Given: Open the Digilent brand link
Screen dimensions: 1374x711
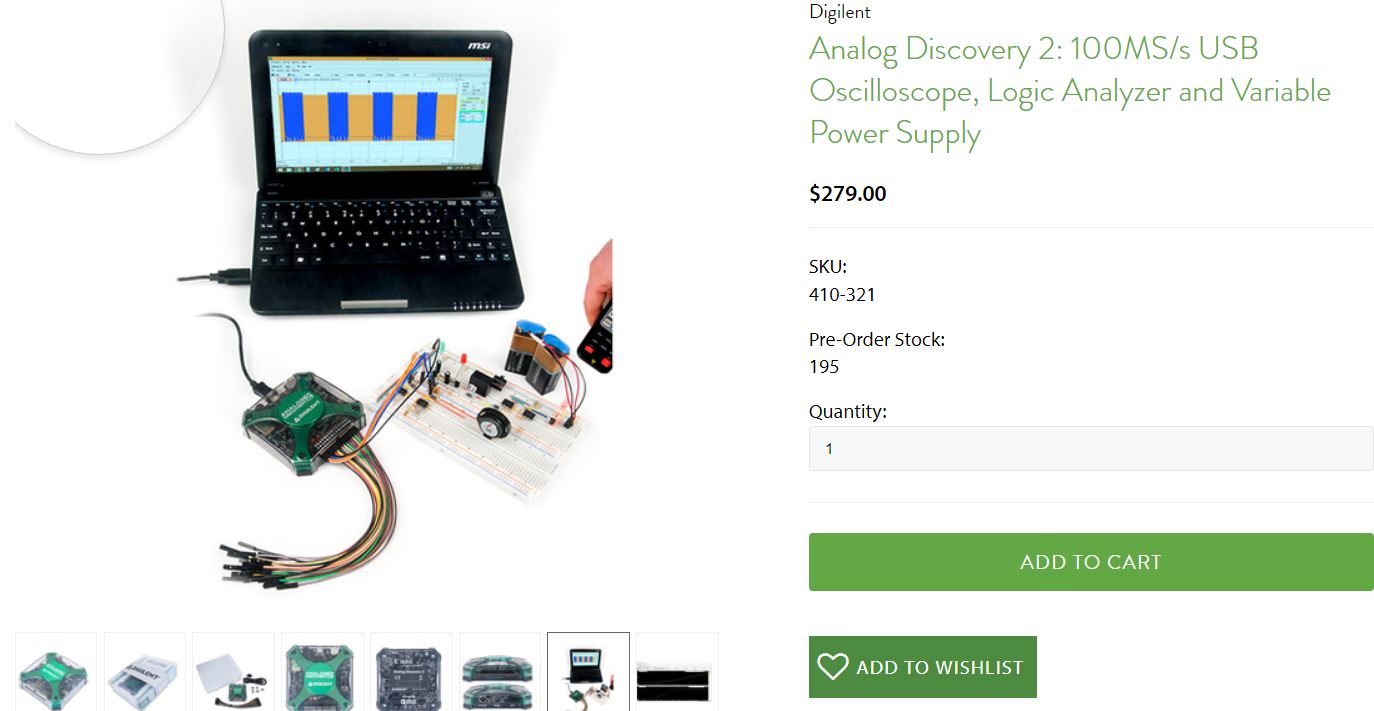Looking at the screenshot, I should point(839,12).
